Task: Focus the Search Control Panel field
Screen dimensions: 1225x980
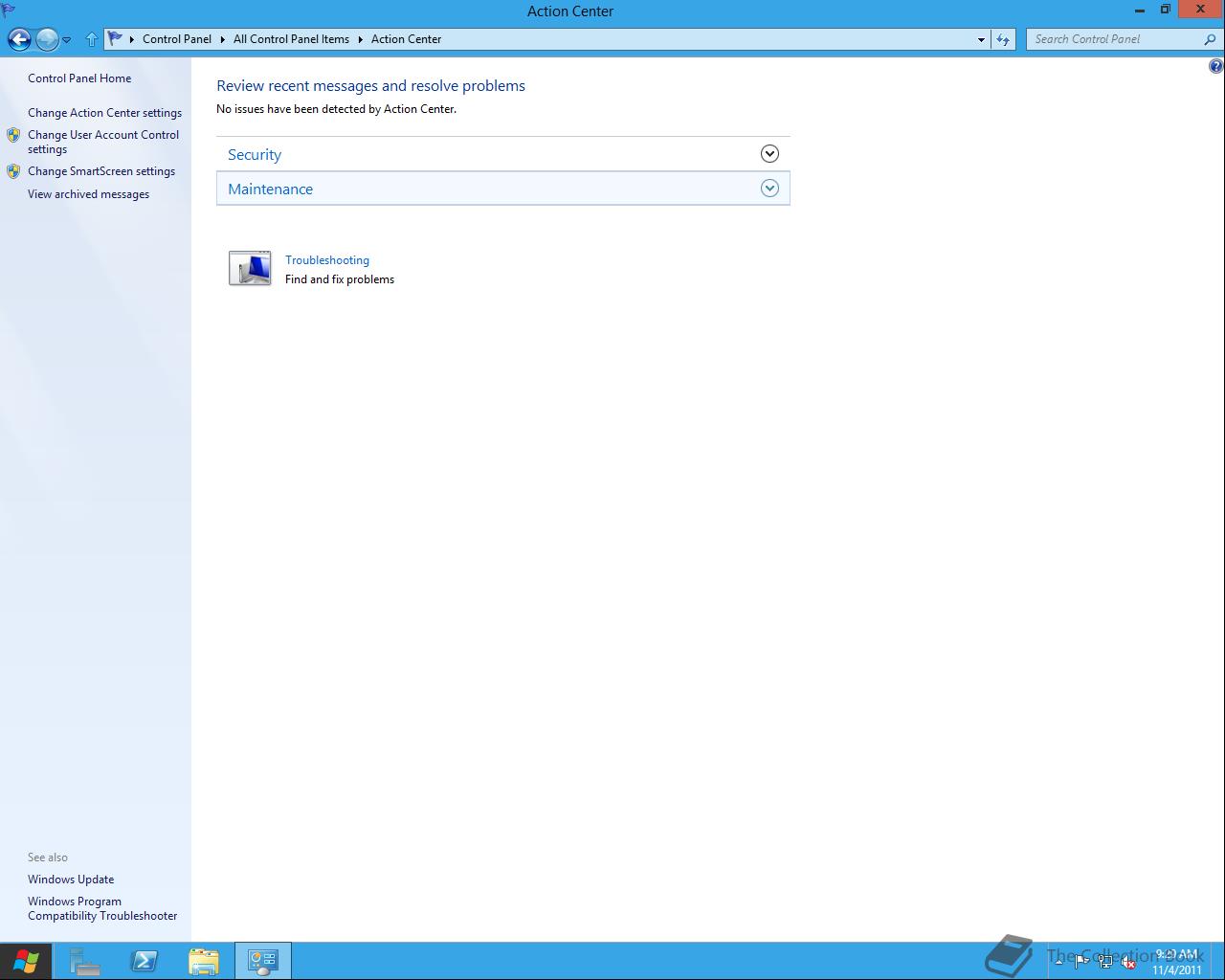Action: pyautogui.click(x=1113, y=39)
